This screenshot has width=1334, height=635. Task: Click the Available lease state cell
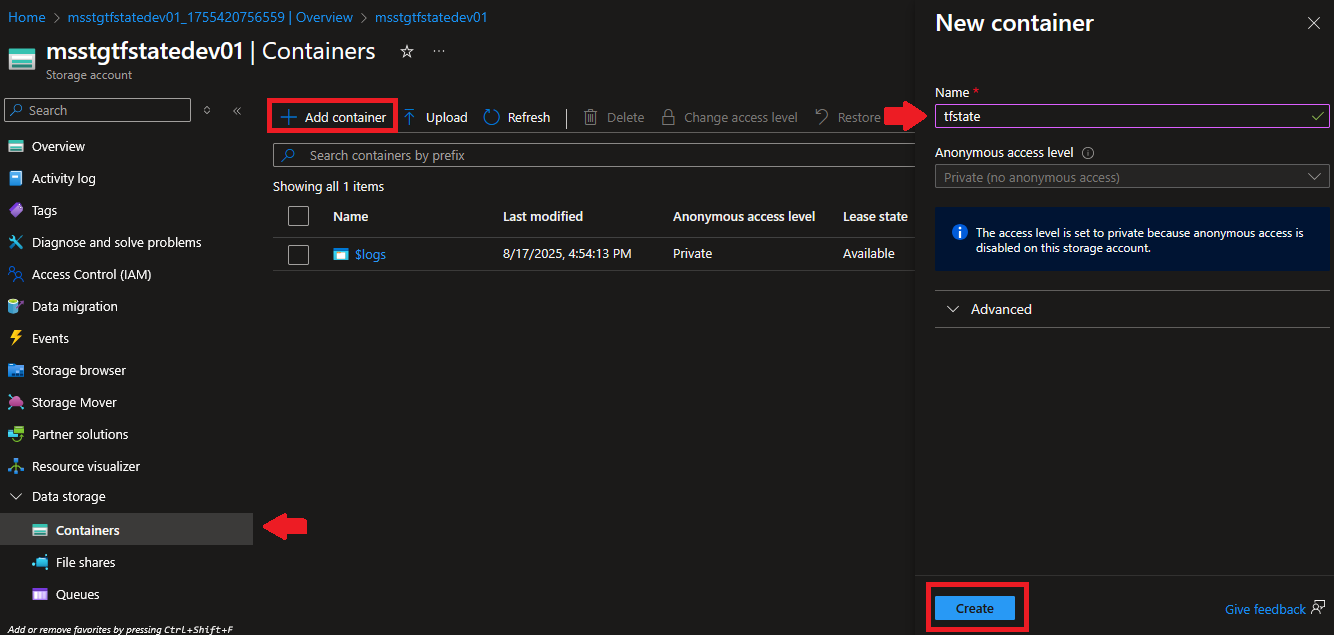click(869, 254)
